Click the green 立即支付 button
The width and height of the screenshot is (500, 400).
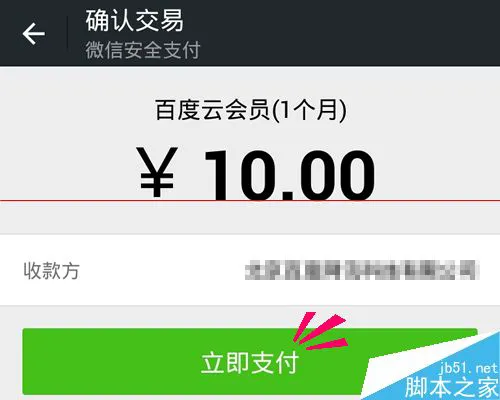250,361
